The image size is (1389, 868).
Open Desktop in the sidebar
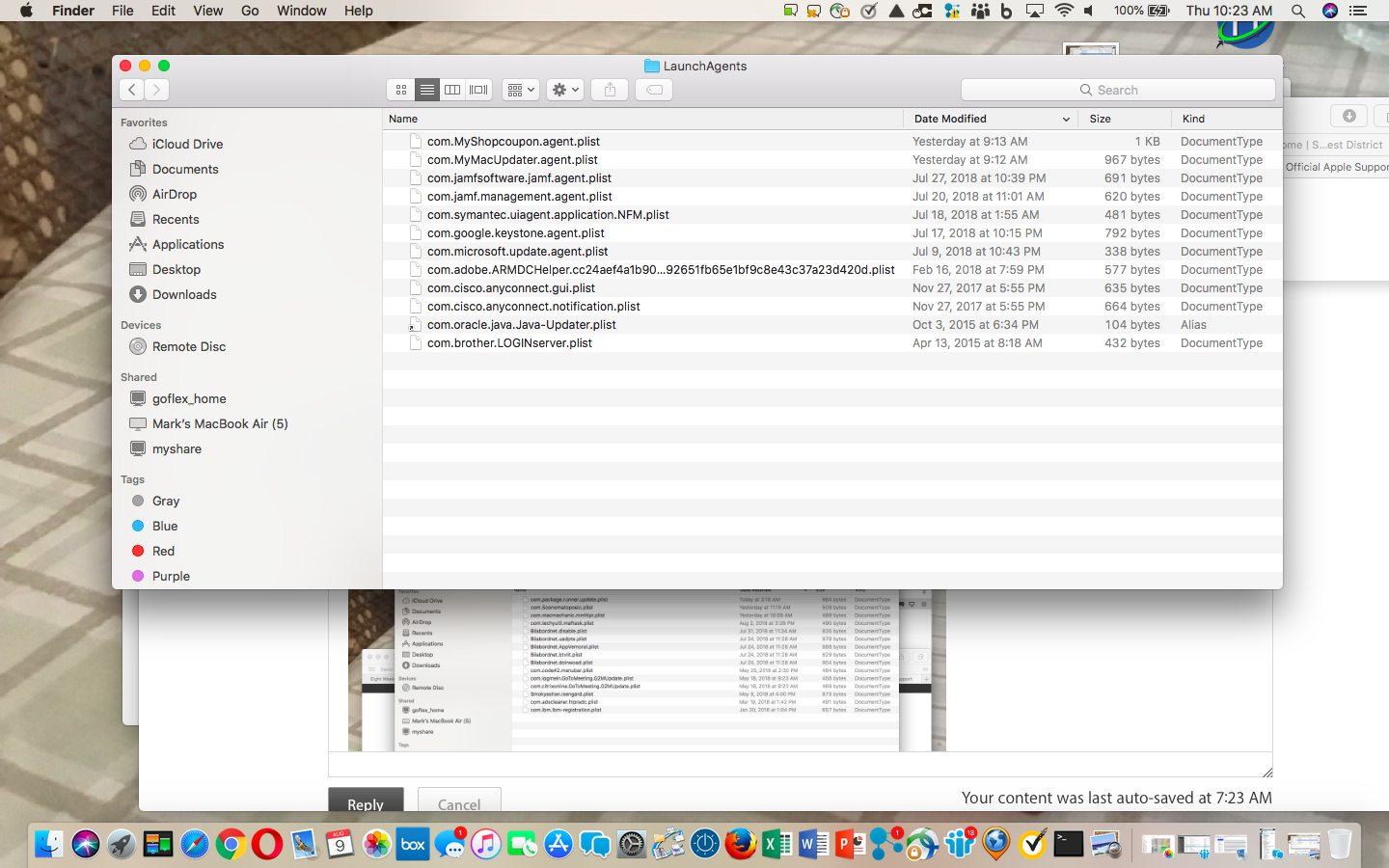[x=177, y=269]
